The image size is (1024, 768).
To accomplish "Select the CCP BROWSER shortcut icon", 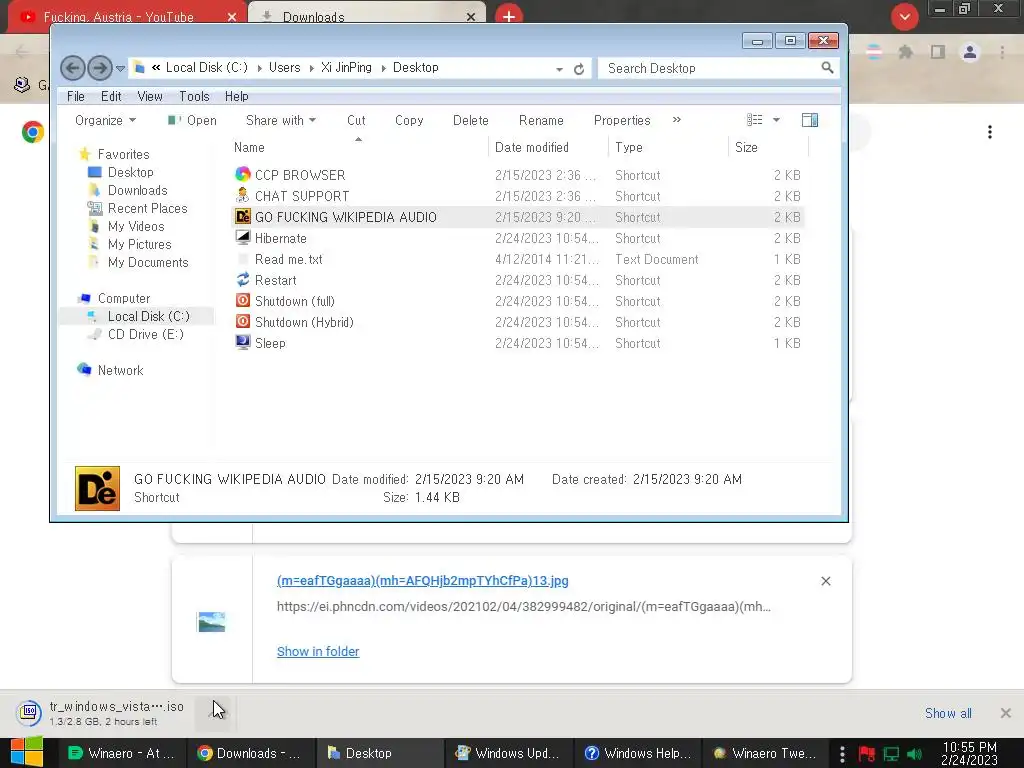I will click(243, 174).
